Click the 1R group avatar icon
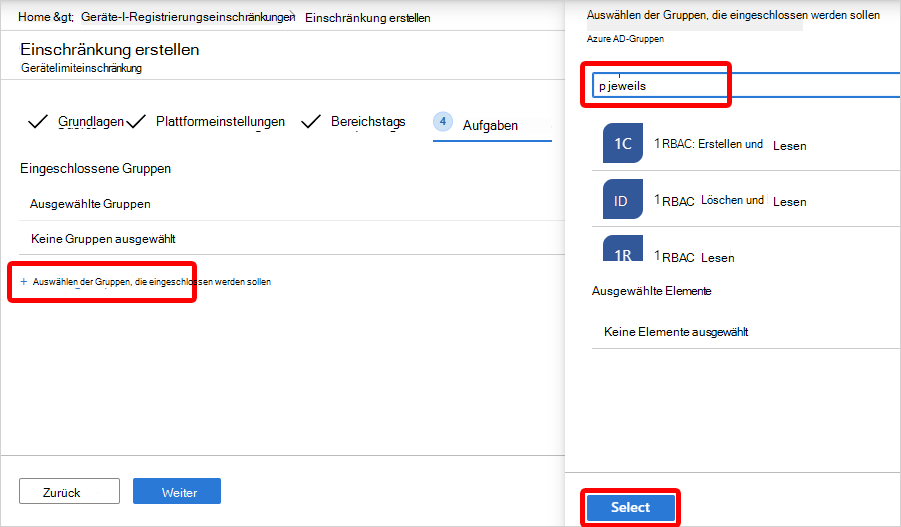Image resolution: width=901 pixels, height=527 pixels. coord(622,248)
